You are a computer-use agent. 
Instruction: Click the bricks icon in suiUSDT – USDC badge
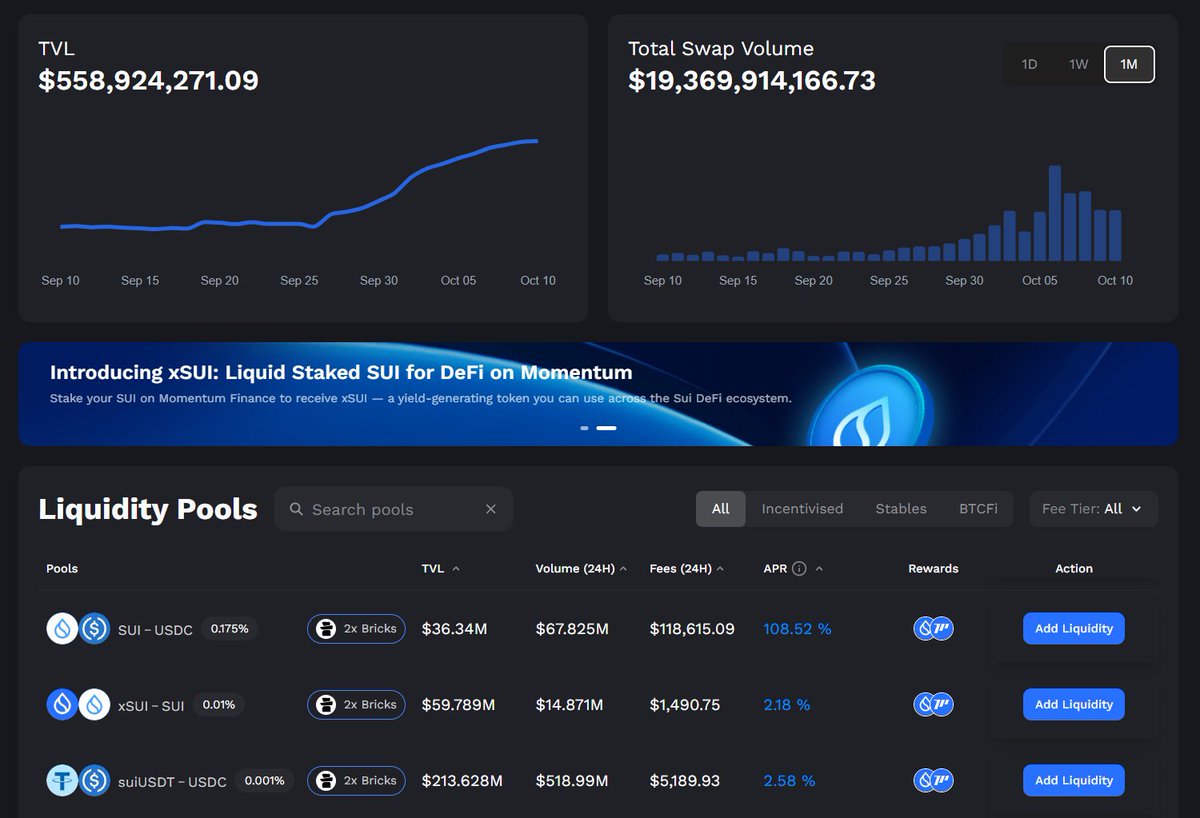tap(324, 780)
